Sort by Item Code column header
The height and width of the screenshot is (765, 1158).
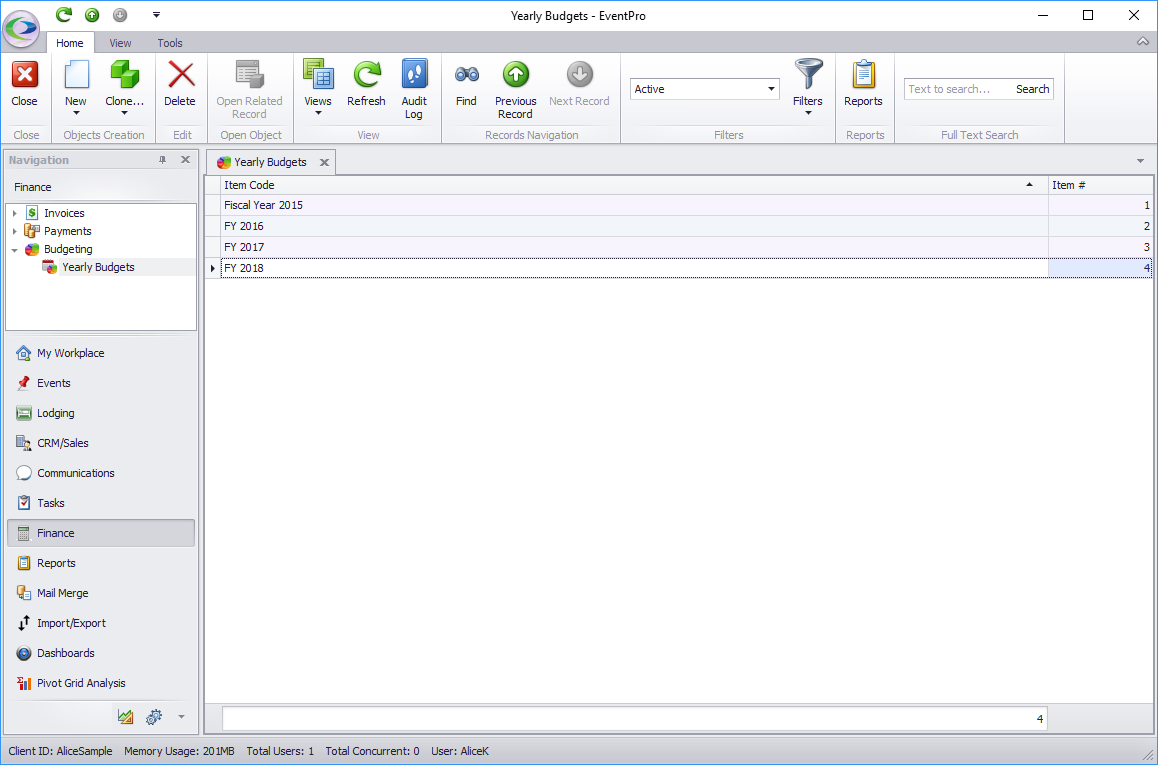coord(634,185)
